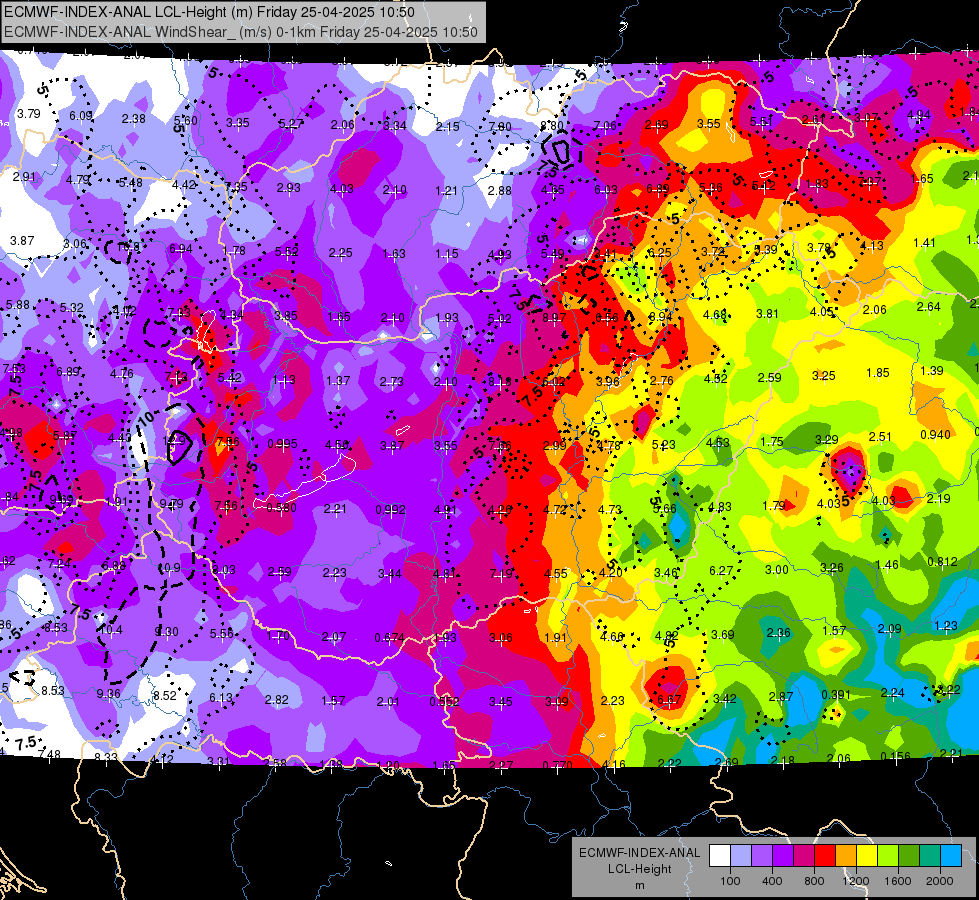979x900 pixels.
Task: Click the wind shear value 1.41
Action: (925, 242)
